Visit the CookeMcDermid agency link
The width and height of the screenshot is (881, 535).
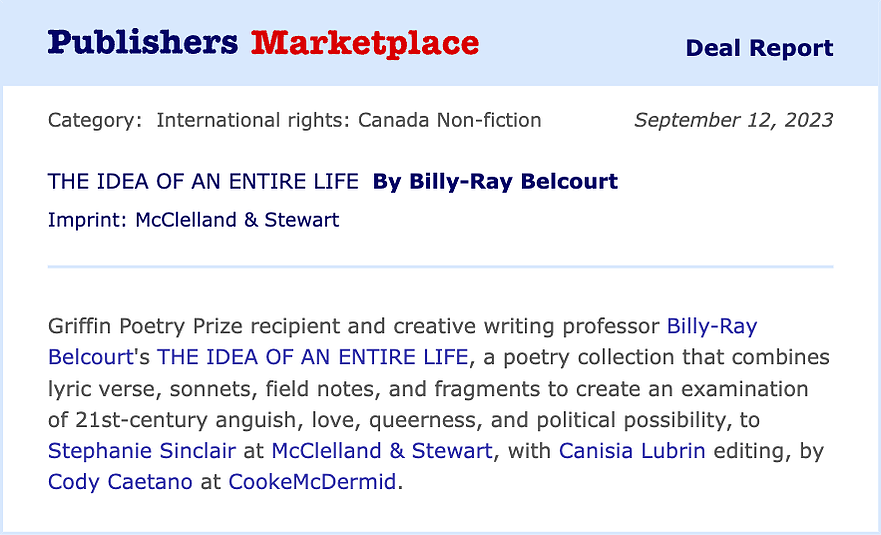tap(312, 482)
